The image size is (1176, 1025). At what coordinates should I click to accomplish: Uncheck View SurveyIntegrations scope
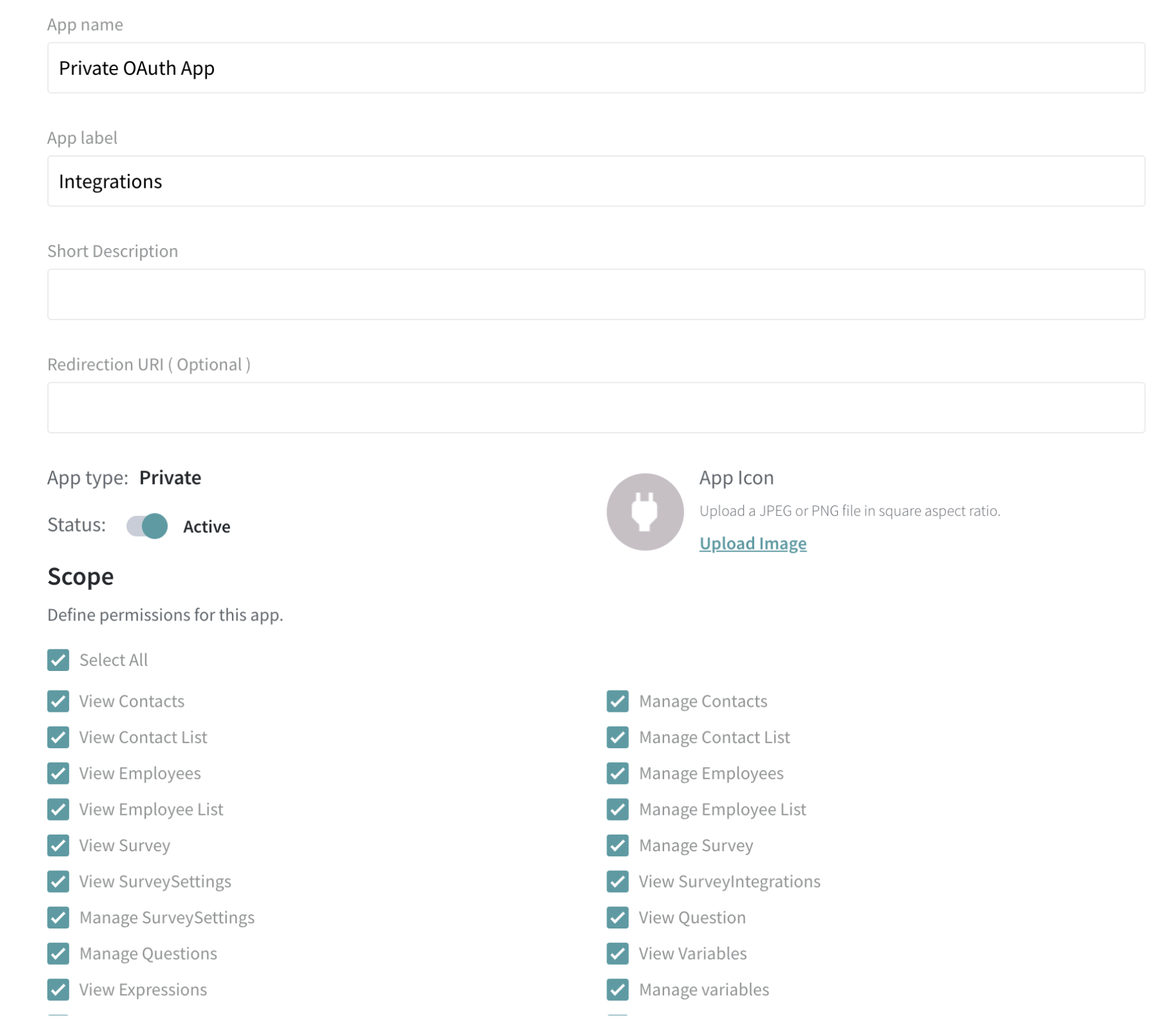617,881
